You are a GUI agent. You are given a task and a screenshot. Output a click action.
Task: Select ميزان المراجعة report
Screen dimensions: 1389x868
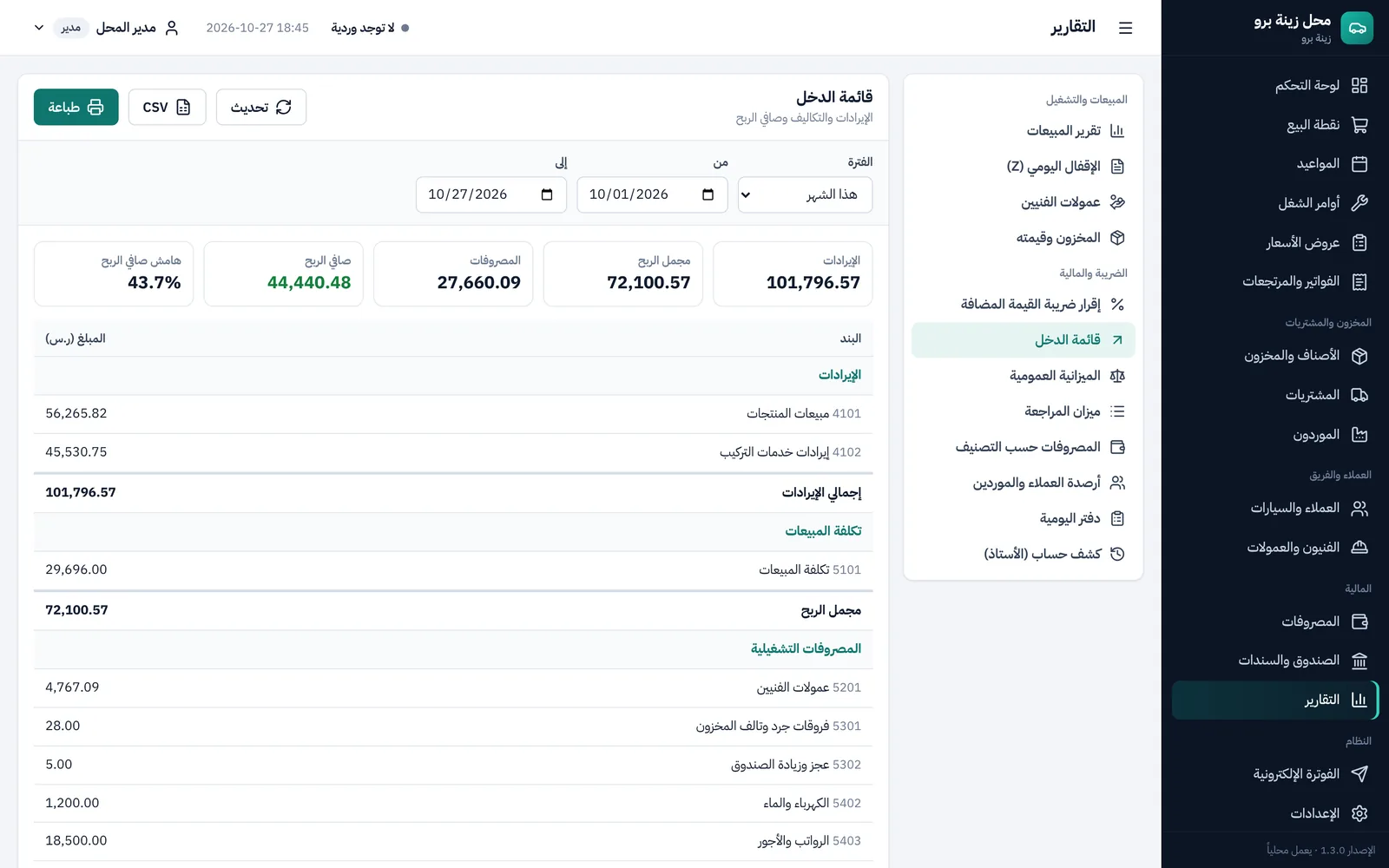click(1024, 411)
